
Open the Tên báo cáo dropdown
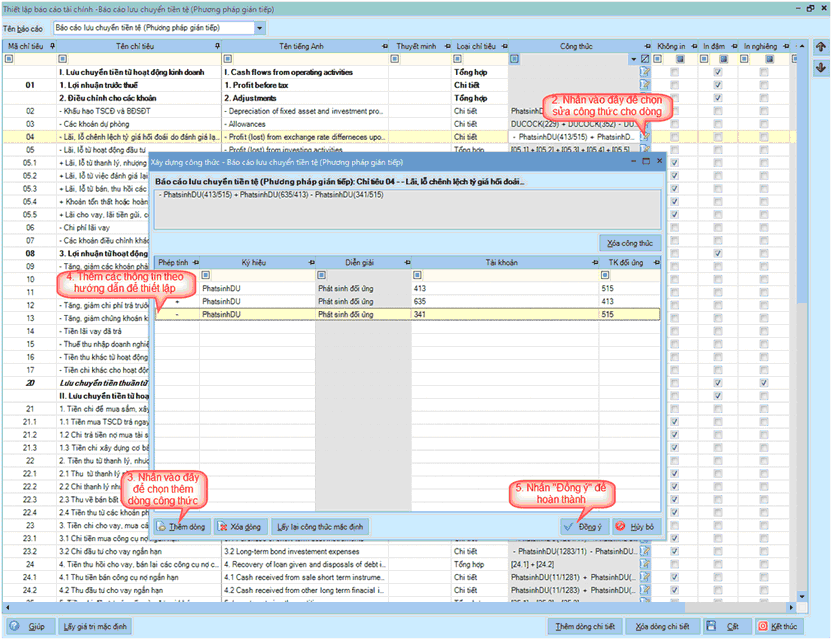[259, 28]
